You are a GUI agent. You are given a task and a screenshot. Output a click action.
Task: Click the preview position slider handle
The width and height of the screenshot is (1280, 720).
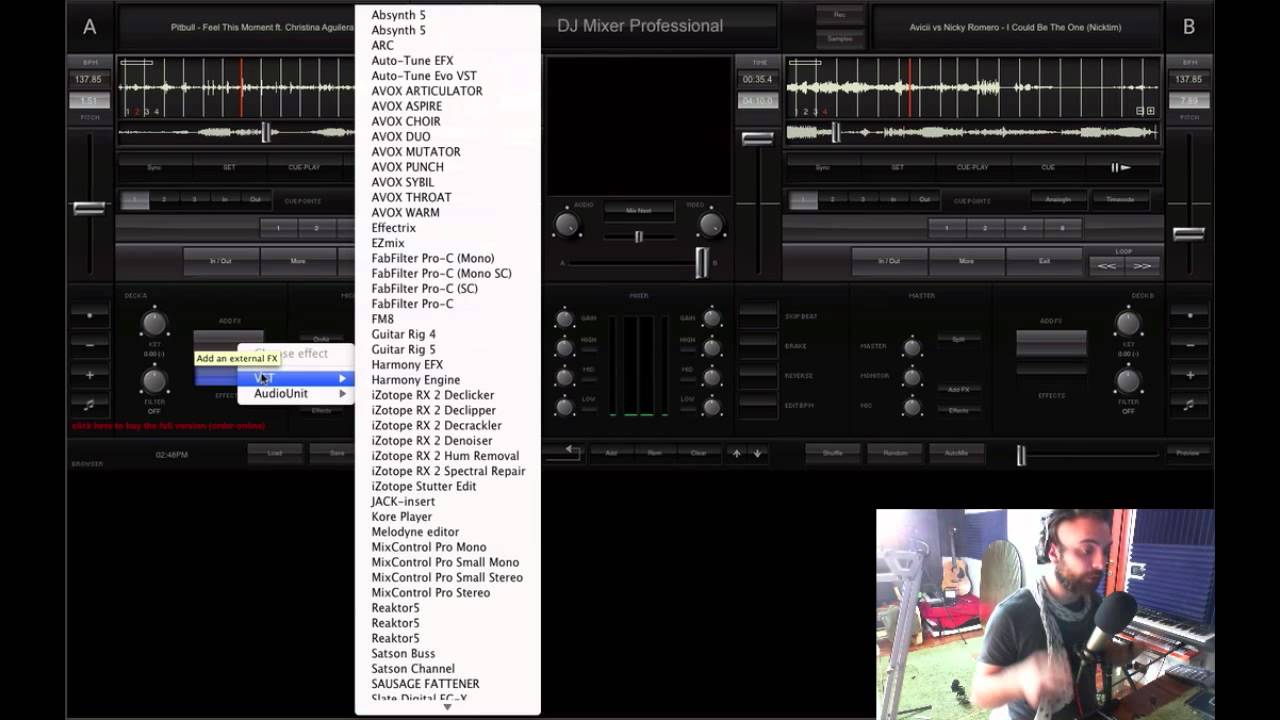click(1021, 455)
